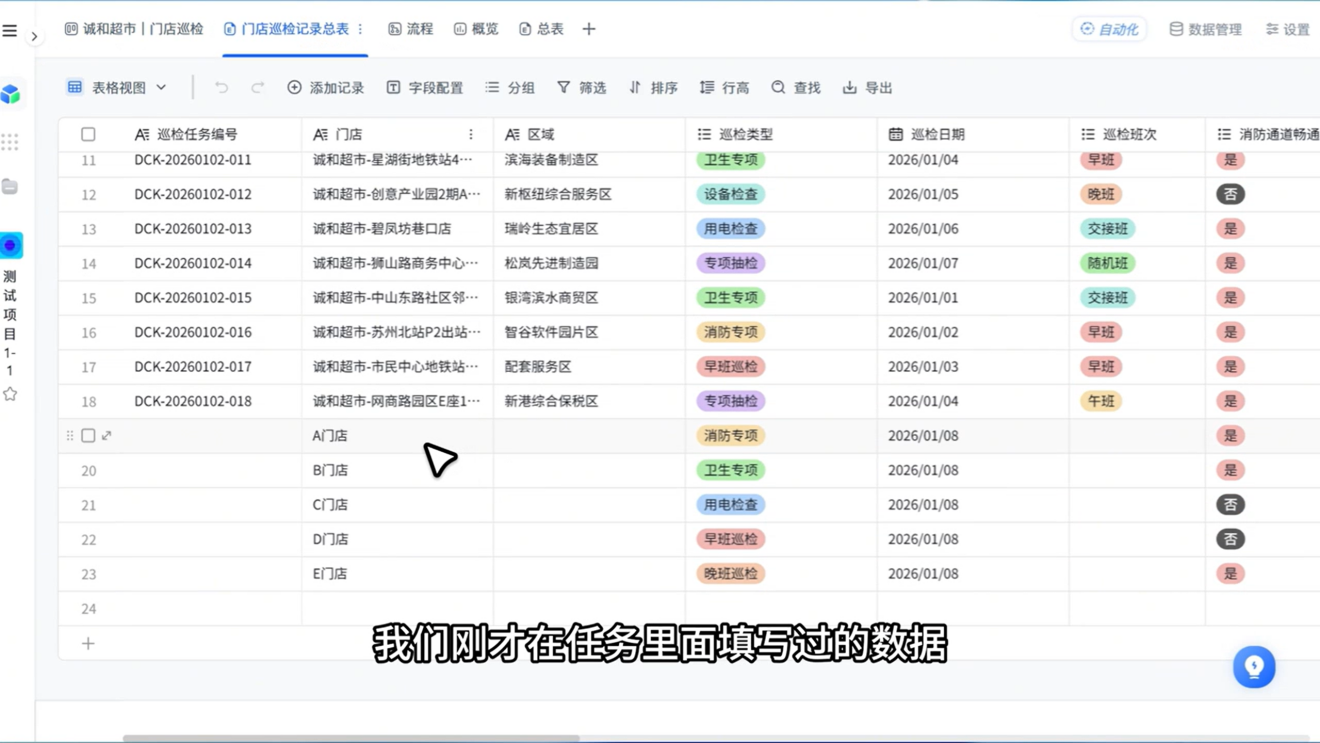Click the 否 tag in the D门店 row
Viewport: 1320px width, 743px height.
pos(1230,539)
